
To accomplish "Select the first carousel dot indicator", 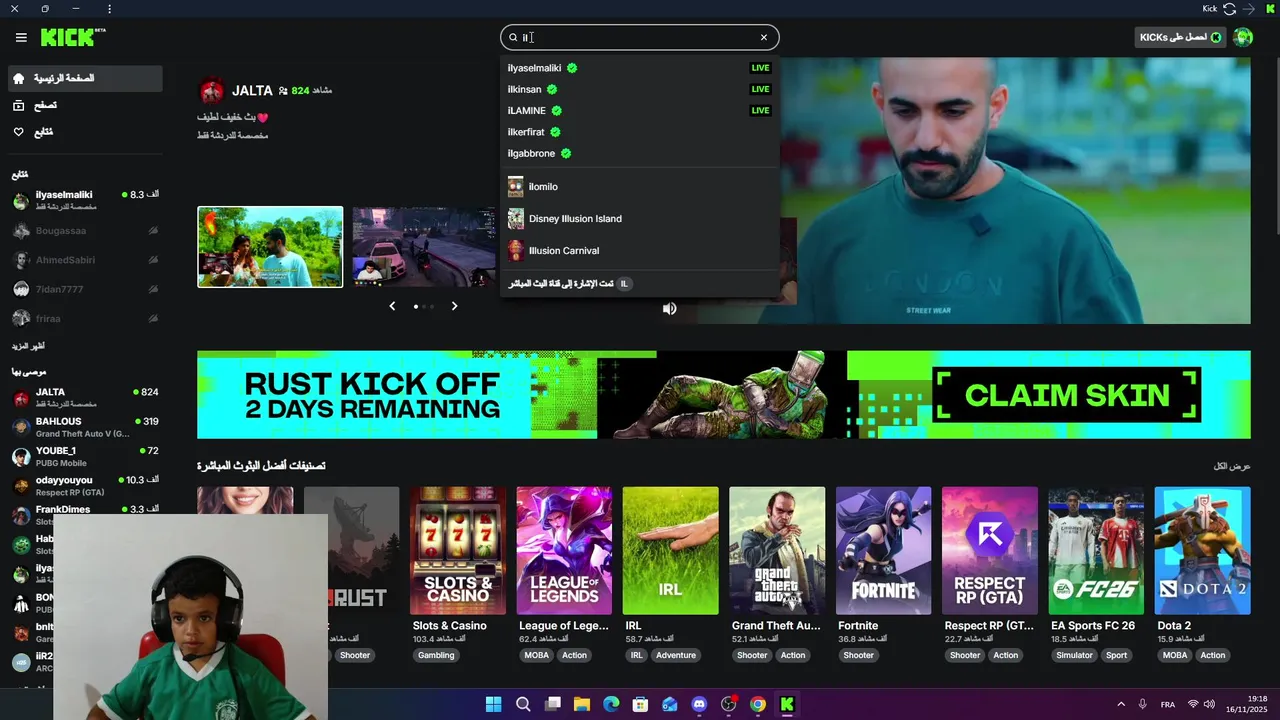I will (x=415, y=306).
